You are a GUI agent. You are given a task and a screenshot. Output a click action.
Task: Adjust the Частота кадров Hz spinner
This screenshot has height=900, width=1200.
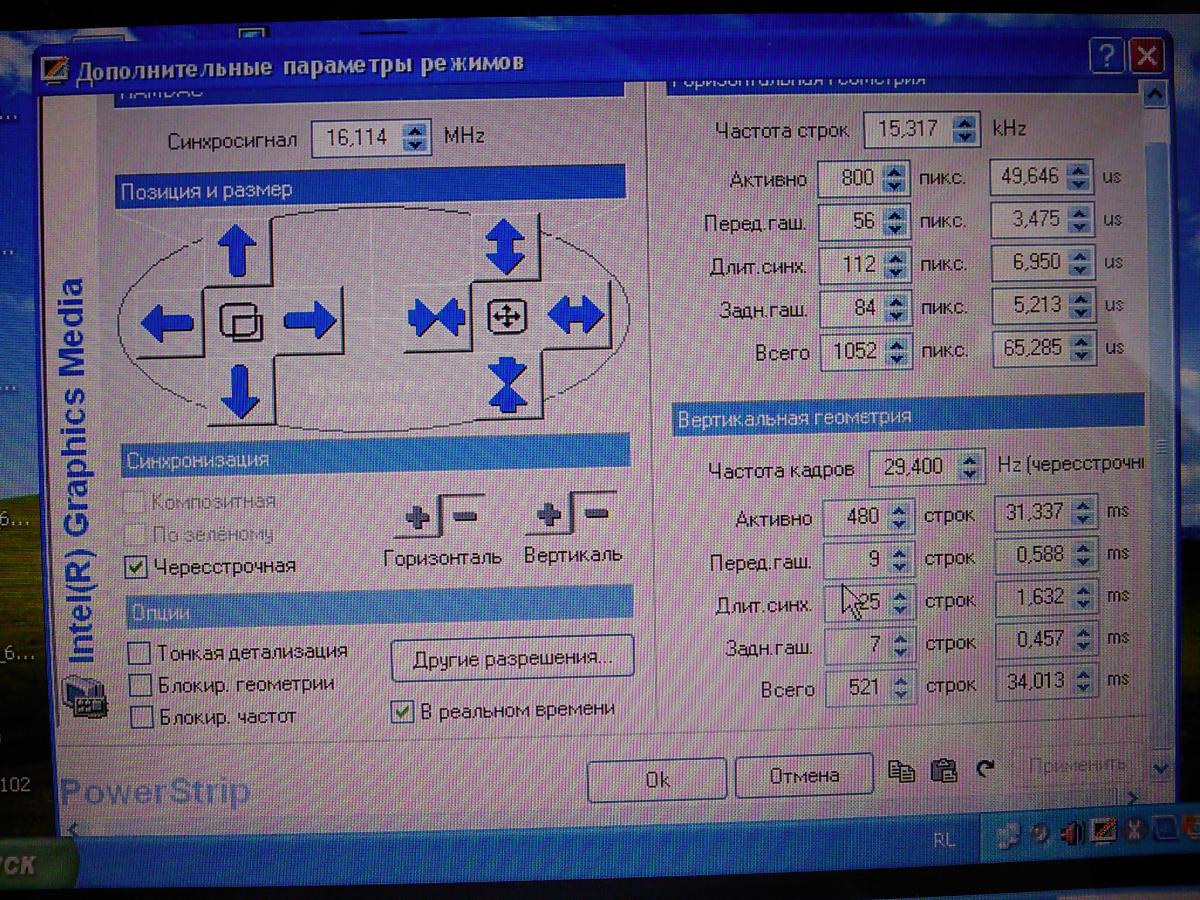967,467
